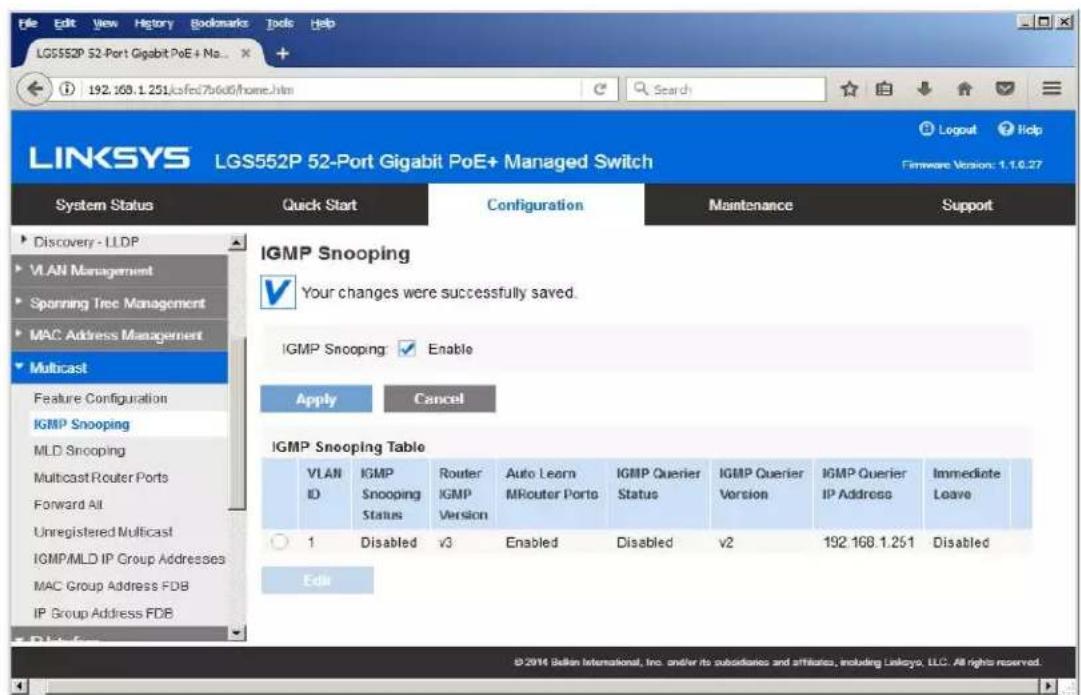Screen dimensions: 1081x695
Task: Open the Quick Start tab
Action: click(320, 205)
